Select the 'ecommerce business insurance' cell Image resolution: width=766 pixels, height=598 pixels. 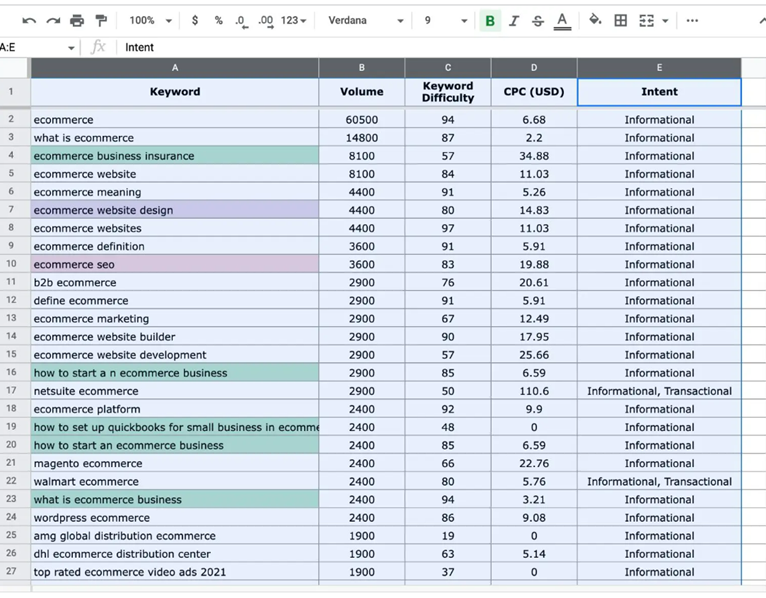(x=175, y=156)
